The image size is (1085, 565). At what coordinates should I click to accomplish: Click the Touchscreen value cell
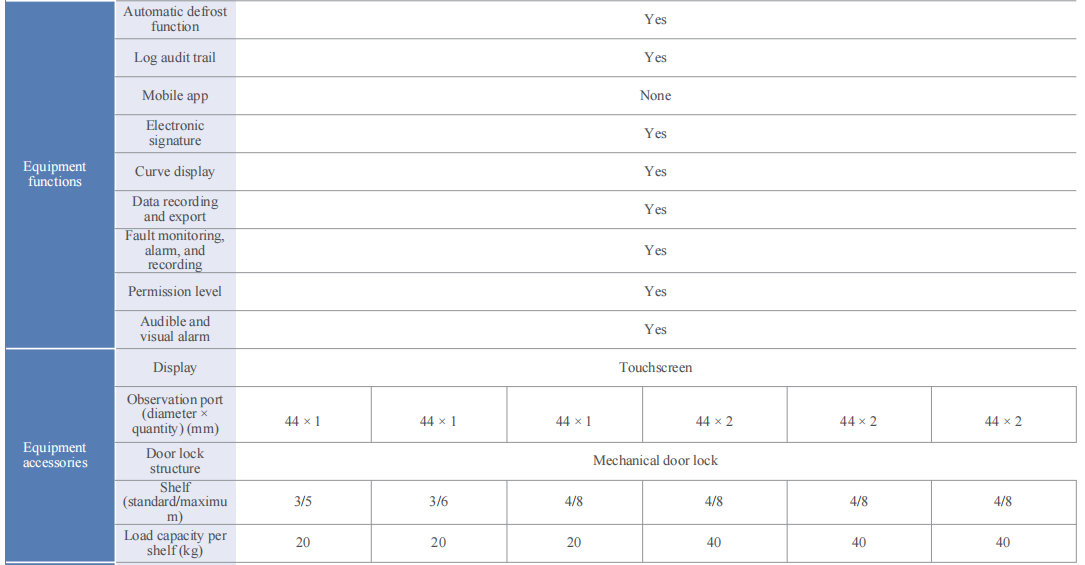click(655, 368)
